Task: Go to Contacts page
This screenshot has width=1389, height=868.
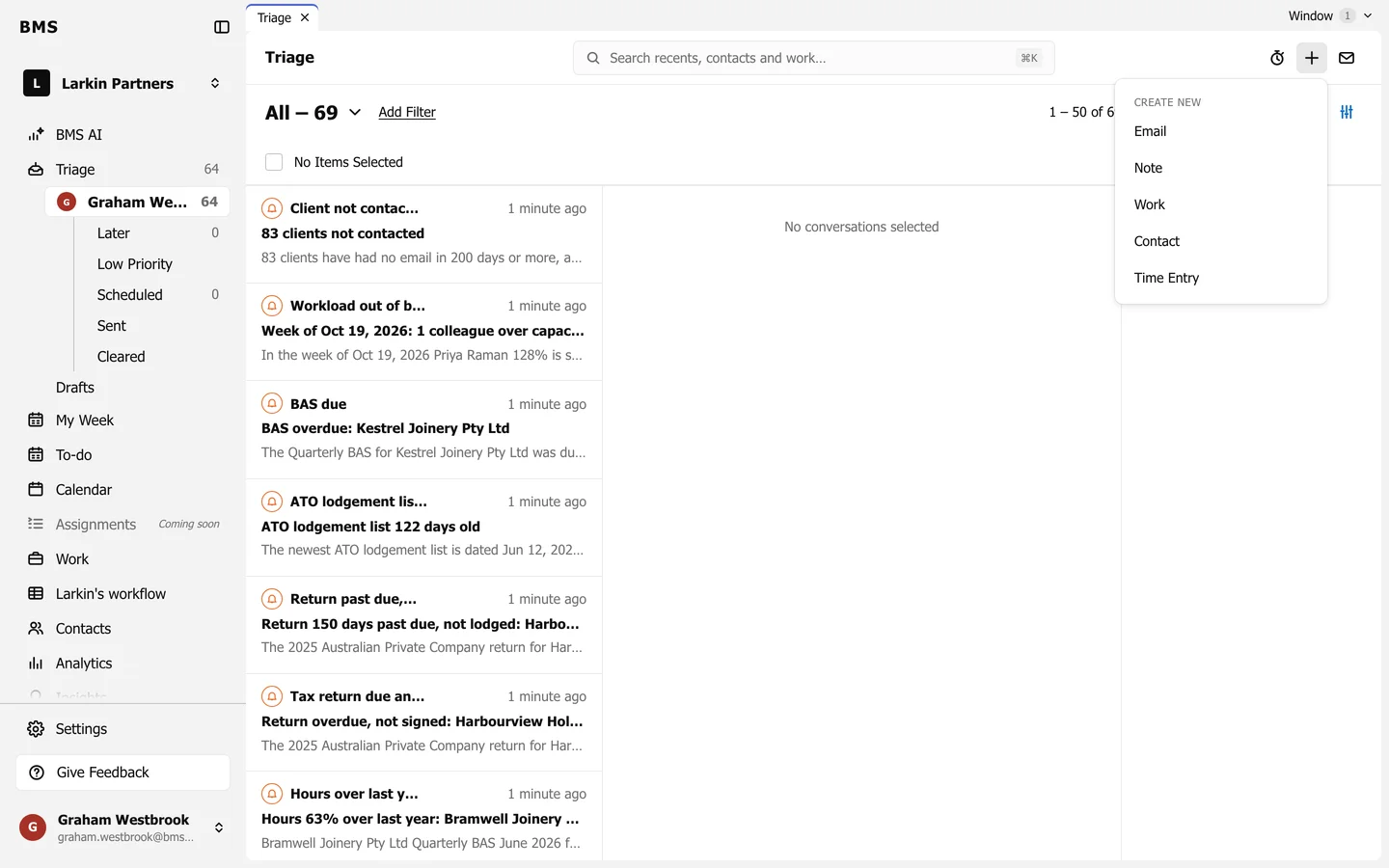Action: tap(123, 629)
